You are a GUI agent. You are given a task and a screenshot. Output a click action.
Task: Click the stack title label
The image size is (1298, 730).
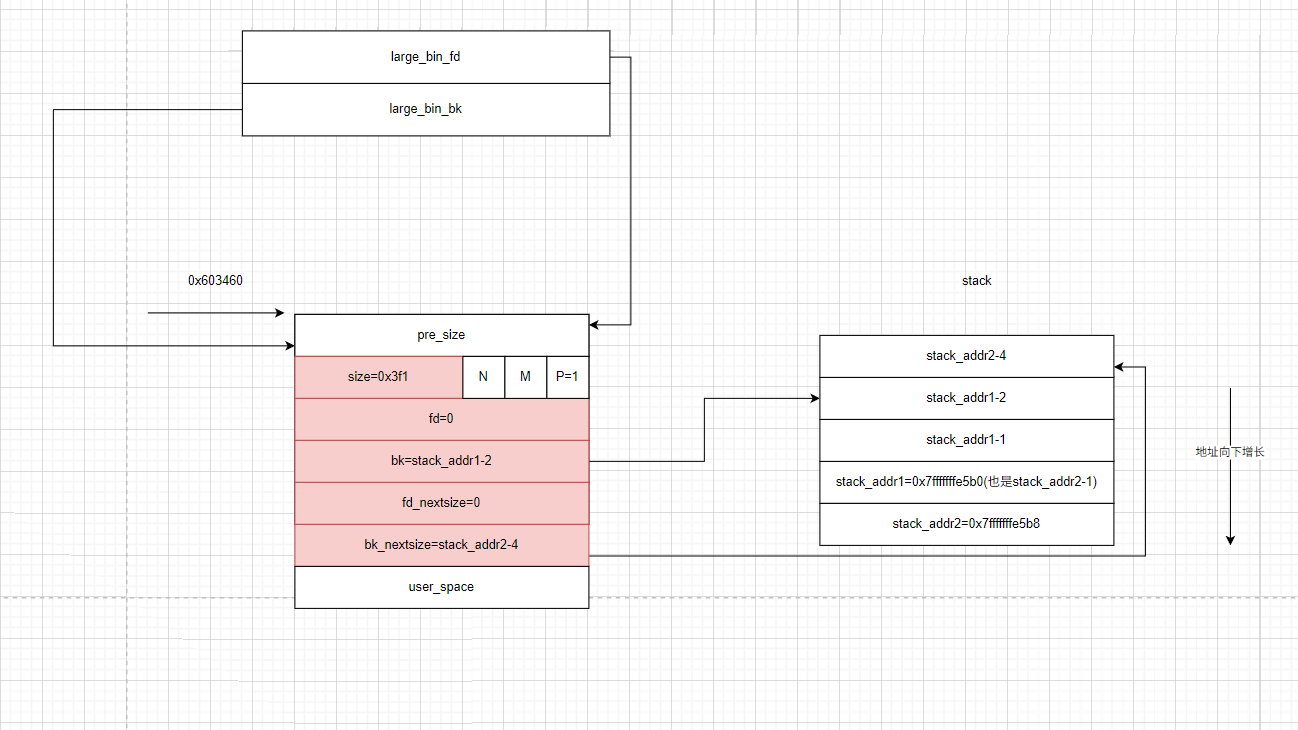(x=976, y=281)
